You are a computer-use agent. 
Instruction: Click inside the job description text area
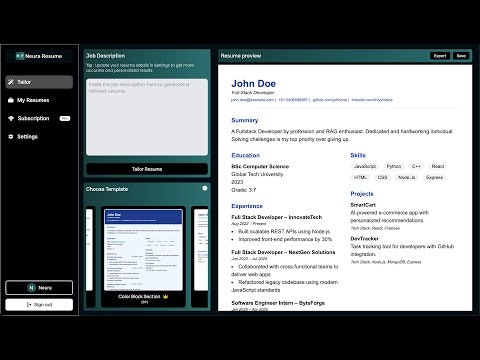147,117
